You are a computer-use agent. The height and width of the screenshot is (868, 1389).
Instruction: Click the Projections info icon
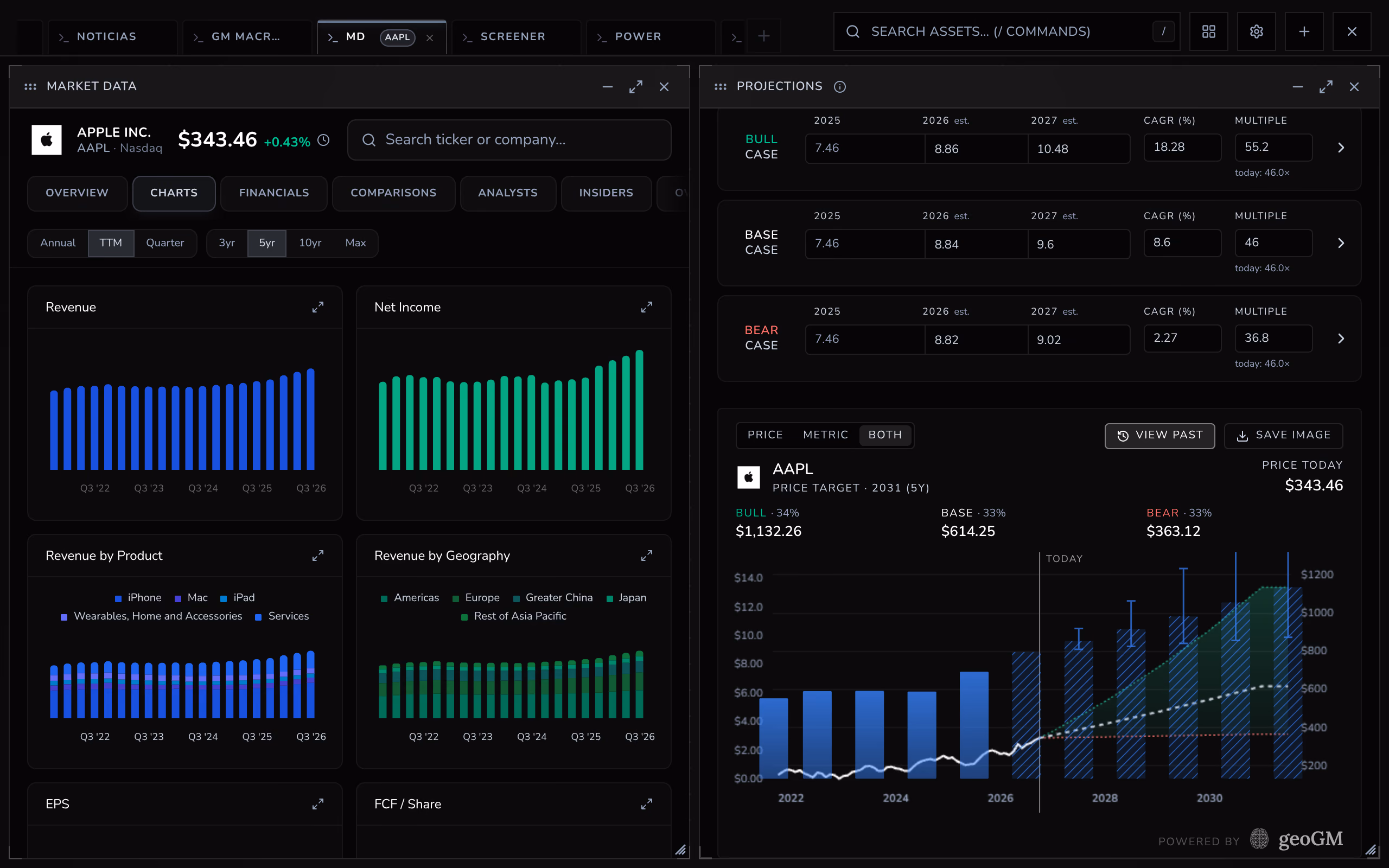click(x=840, y=87)
